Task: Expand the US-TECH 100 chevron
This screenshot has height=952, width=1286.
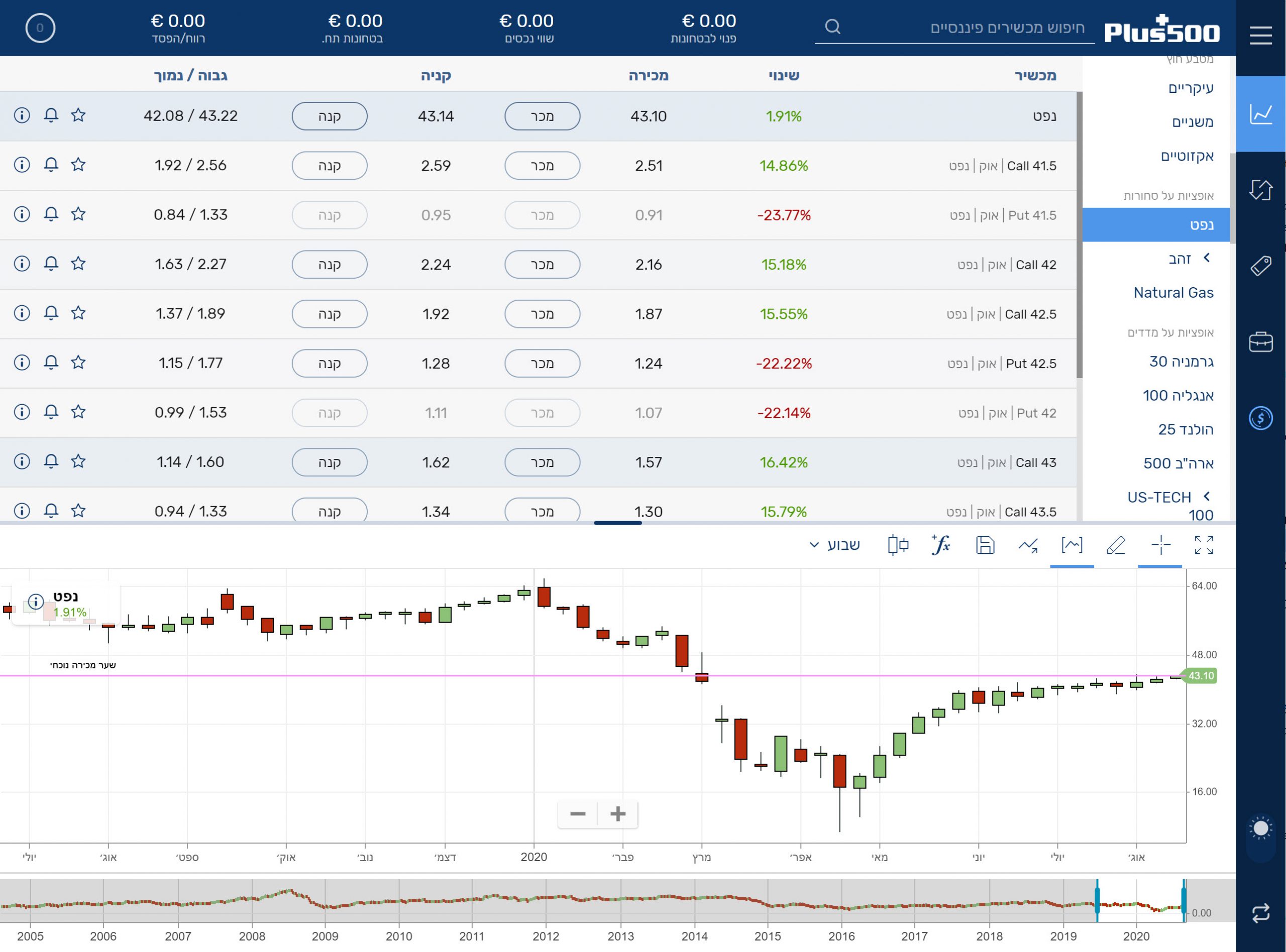Action: 1207,496
